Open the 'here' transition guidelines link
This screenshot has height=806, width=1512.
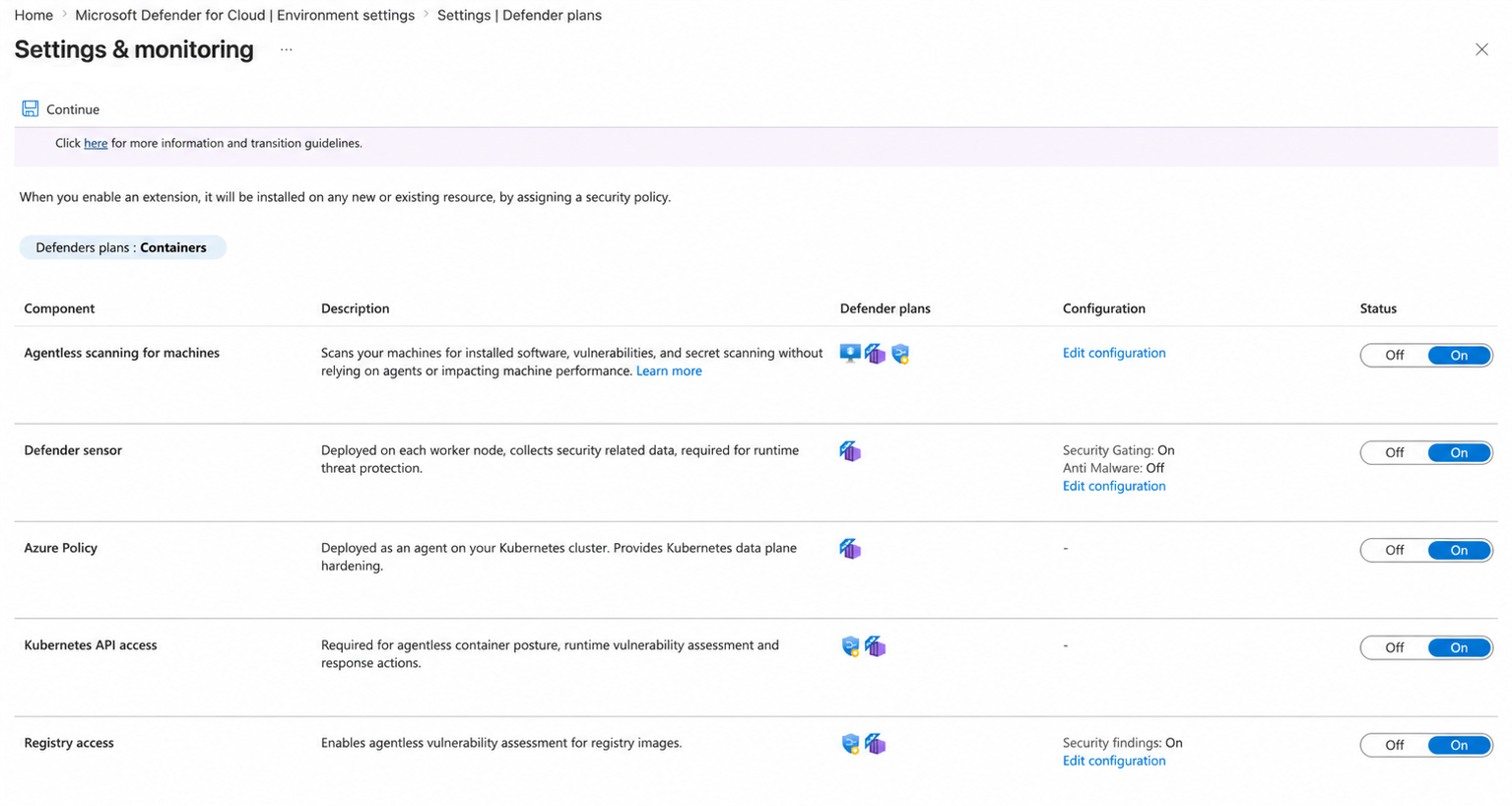coord(96,143)
